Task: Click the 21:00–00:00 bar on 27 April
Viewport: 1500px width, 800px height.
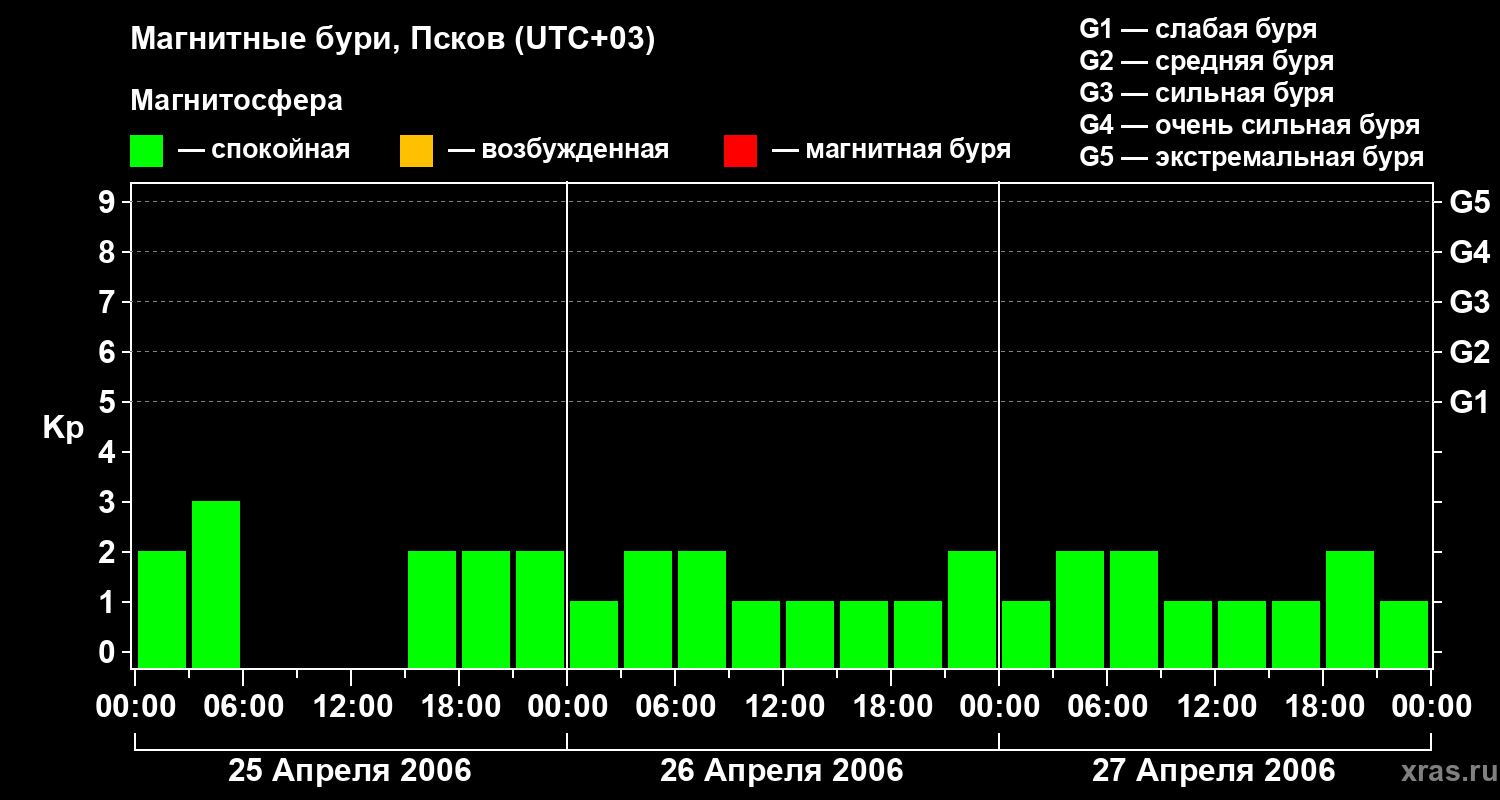Action: click(x=1404, y=634)
